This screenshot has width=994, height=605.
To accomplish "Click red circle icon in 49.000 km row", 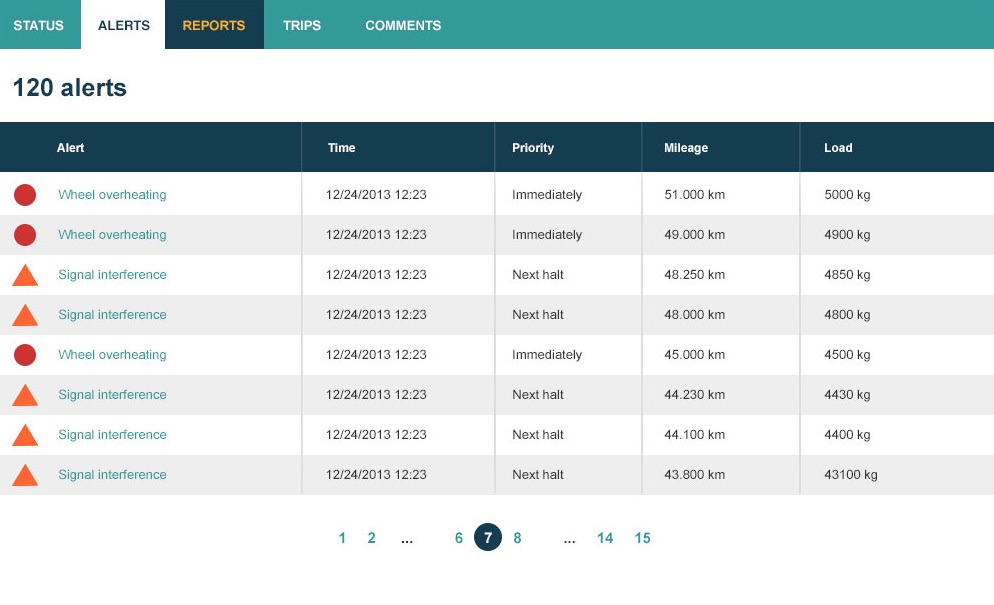I will tap(25, 235).
